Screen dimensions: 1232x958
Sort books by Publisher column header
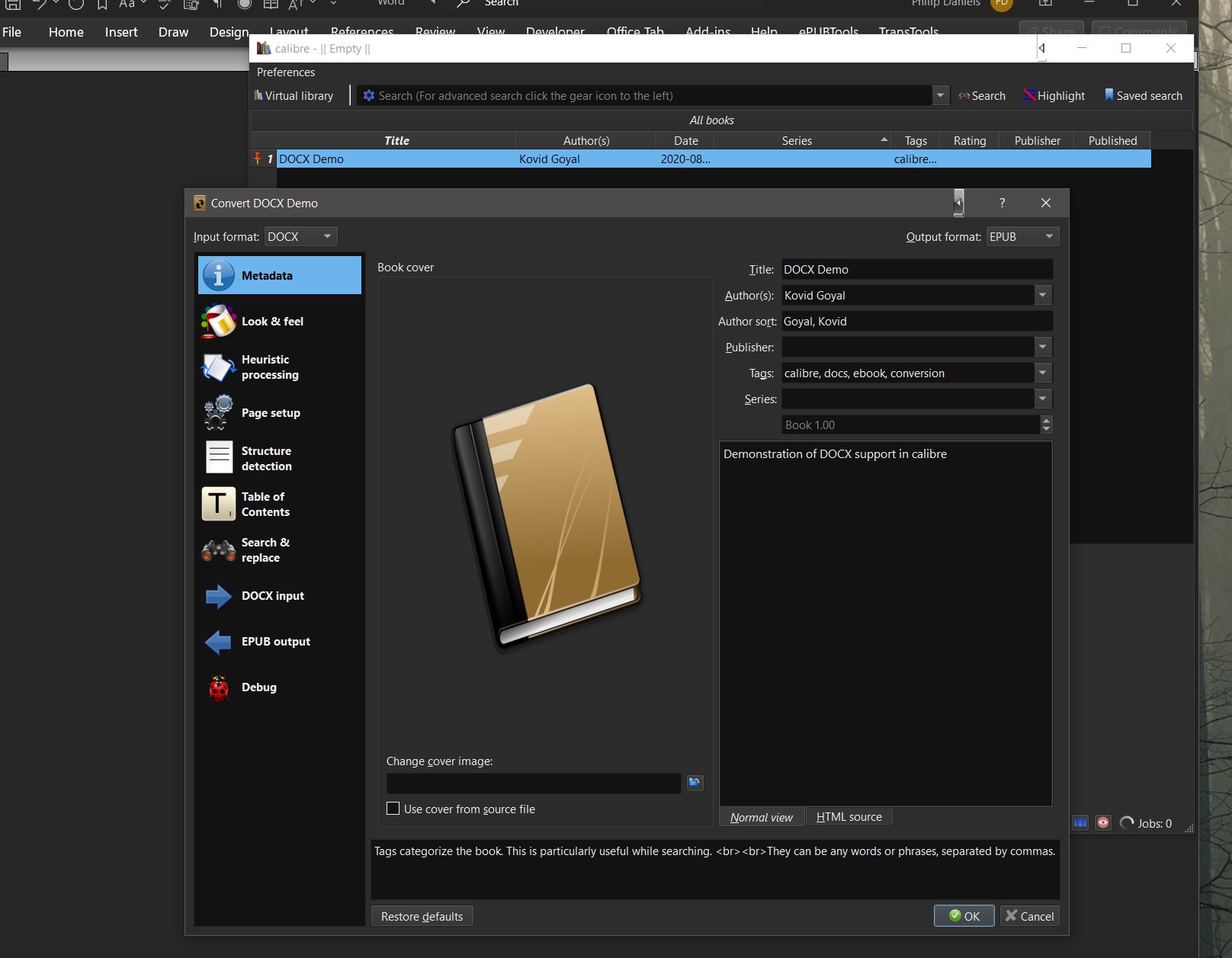point(1037,140)
